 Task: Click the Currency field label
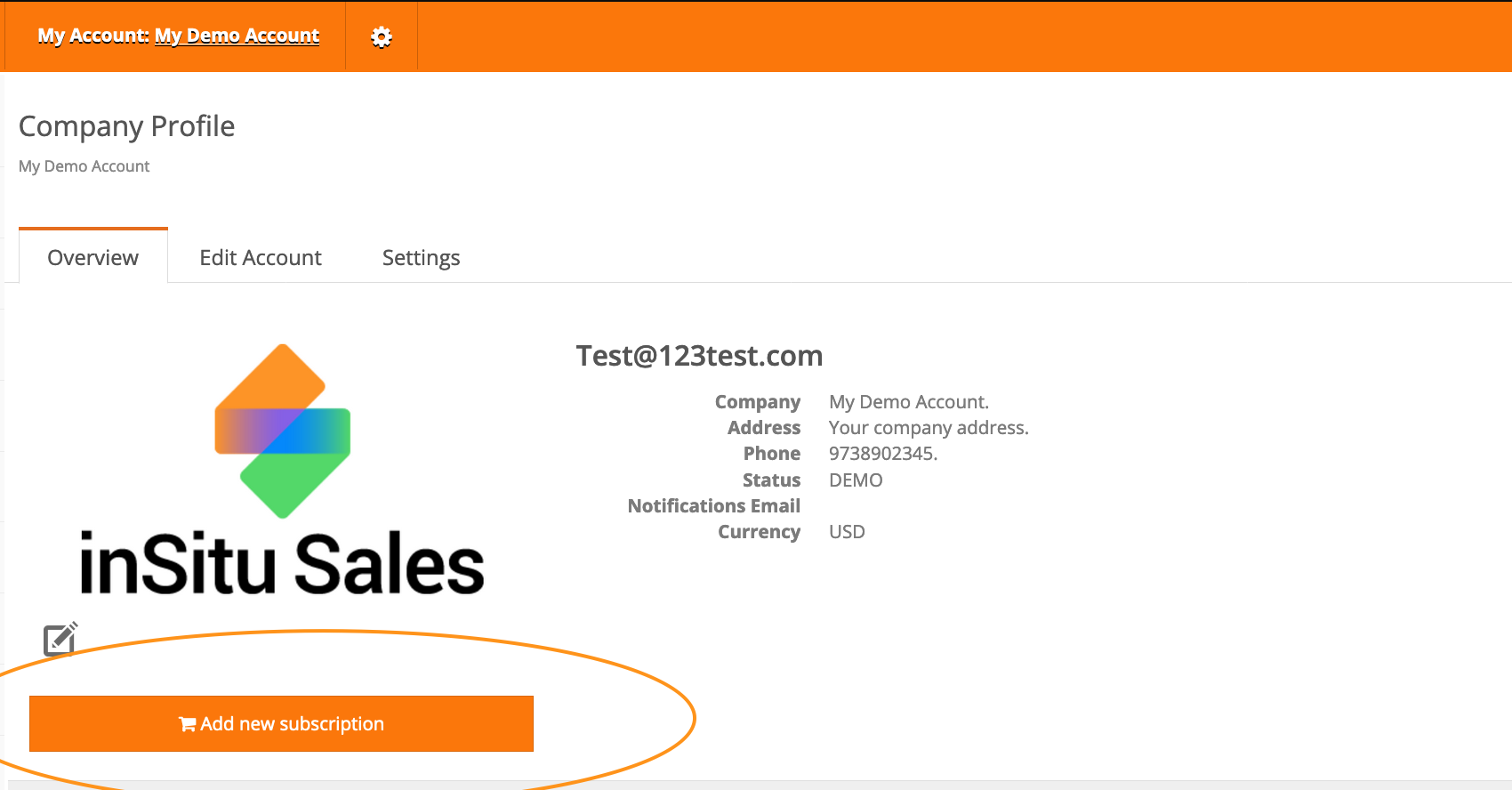(x=759, y=532)
